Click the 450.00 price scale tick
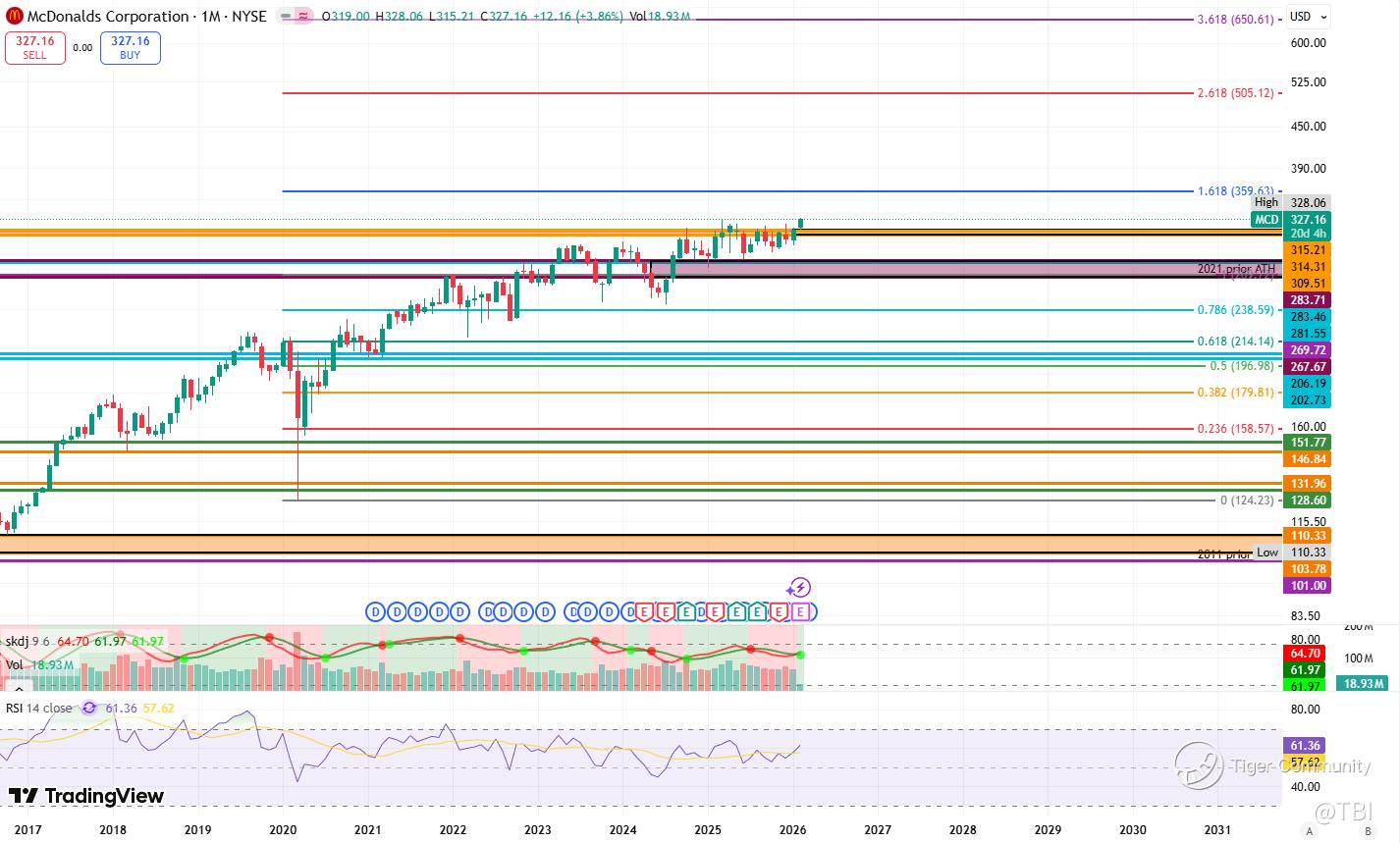The width and height of the screenshot is (1400, 843). (1309, 126)
